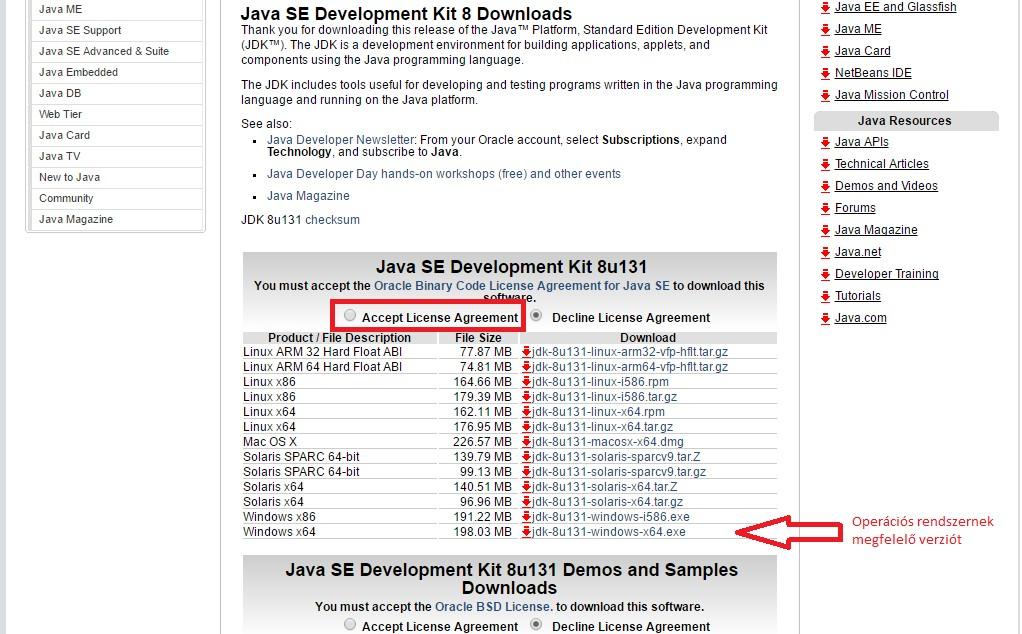Download jdk-8u131-windows-x64.exe file link
The height and width of the screenshot is (634, 1022).
[x=609, y=532]
